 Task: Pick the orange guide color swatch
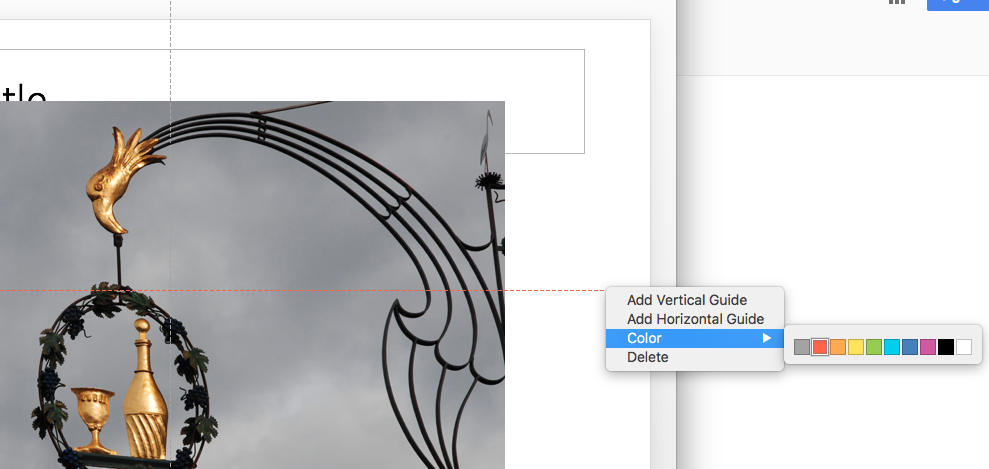pos(838,347)
